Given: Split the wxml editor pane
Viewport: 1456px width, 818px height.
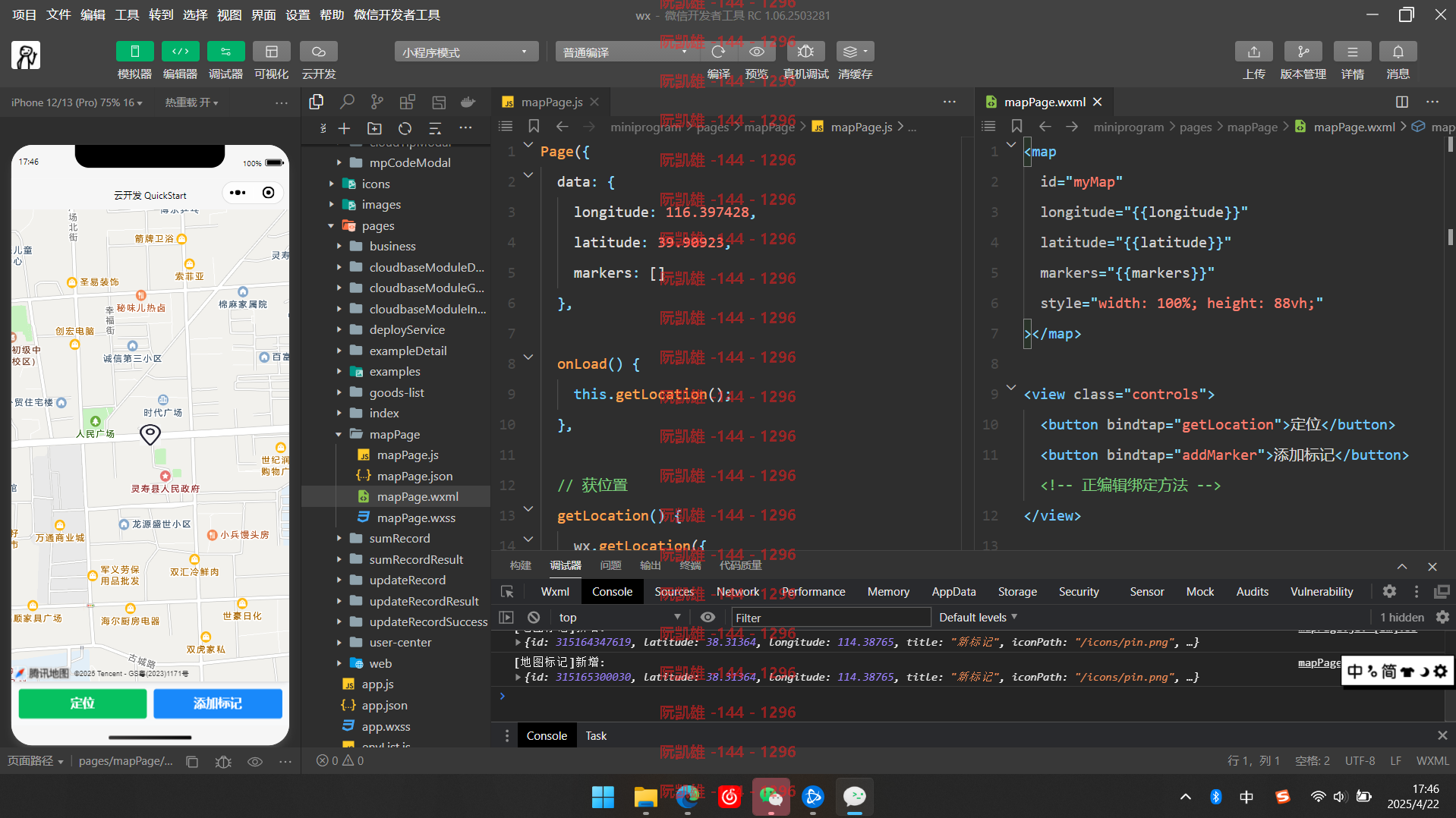Looking at the screenshot, I should tap(1401, 102).
